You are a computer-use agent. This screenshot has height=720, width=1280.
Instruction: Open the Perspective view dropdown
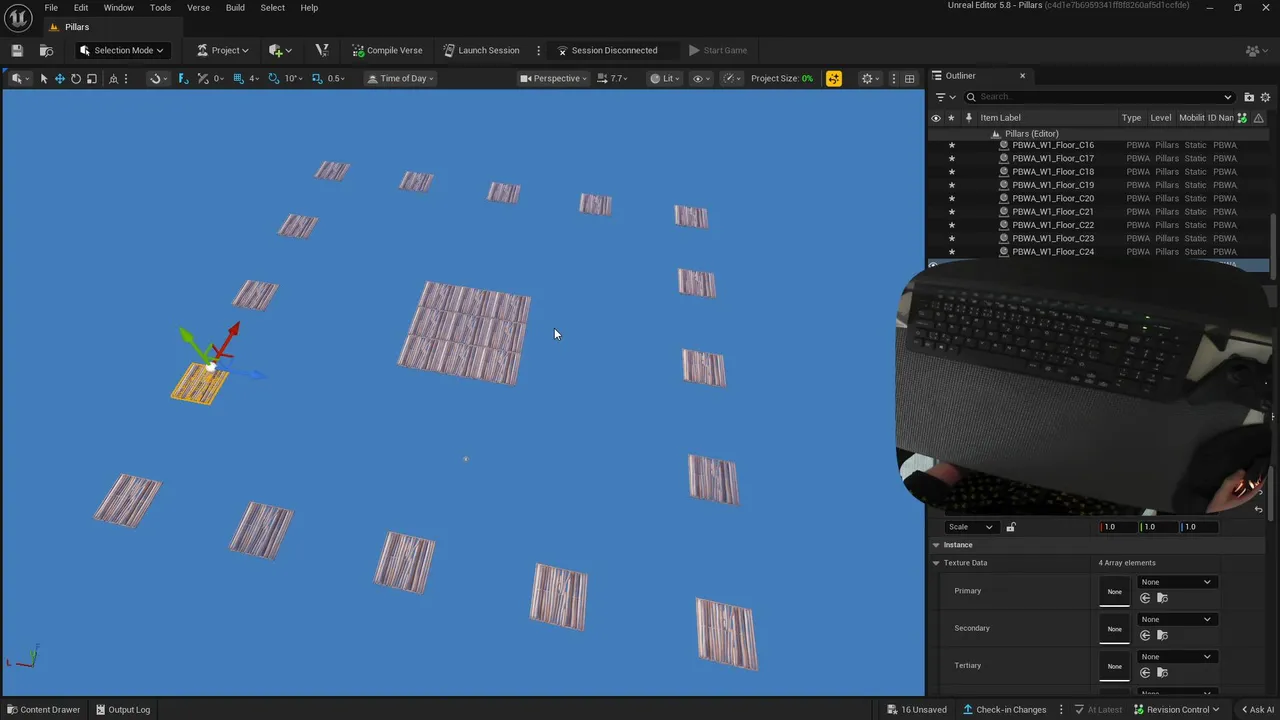coord(553,78)
